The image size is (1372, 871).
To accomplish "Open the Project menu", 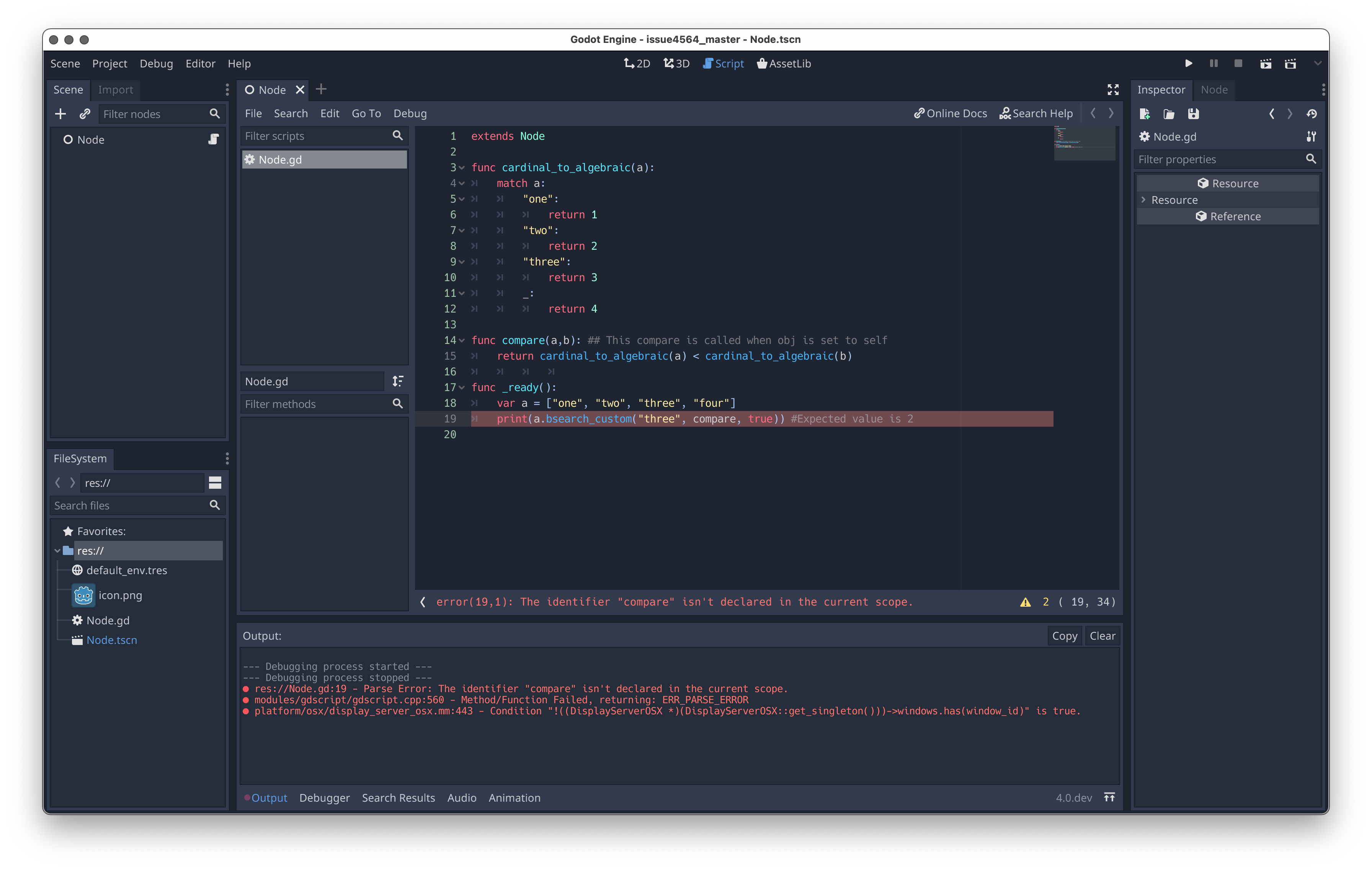I will [109, 63].
